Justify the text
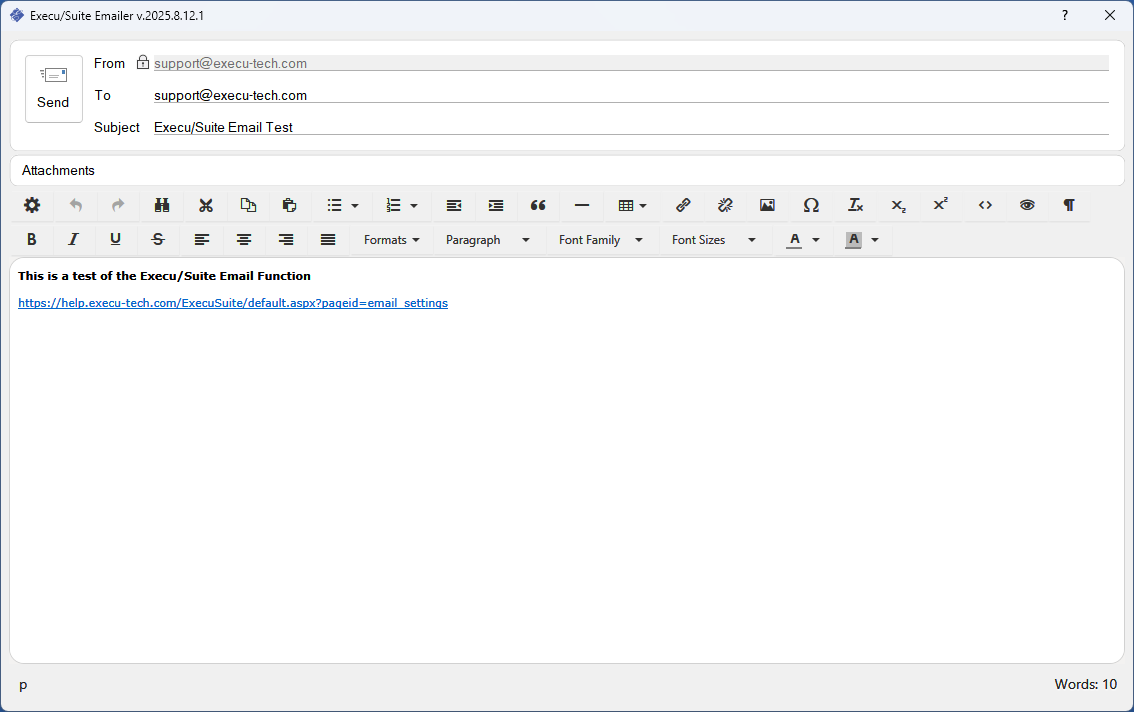 tap(328, 240)
